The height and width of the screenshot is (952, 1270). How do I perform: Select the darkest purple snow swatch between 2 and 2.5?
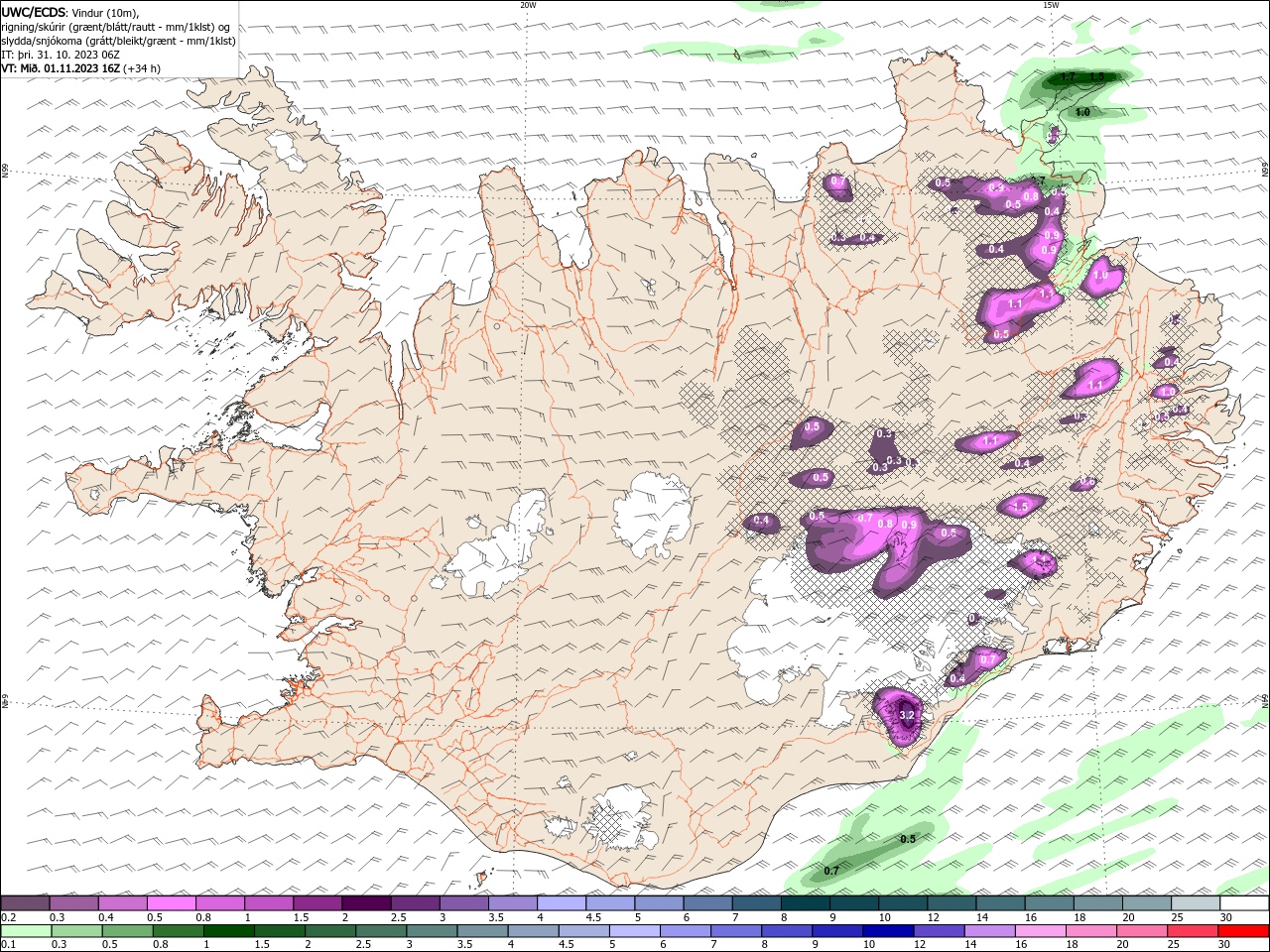[366, 903]
